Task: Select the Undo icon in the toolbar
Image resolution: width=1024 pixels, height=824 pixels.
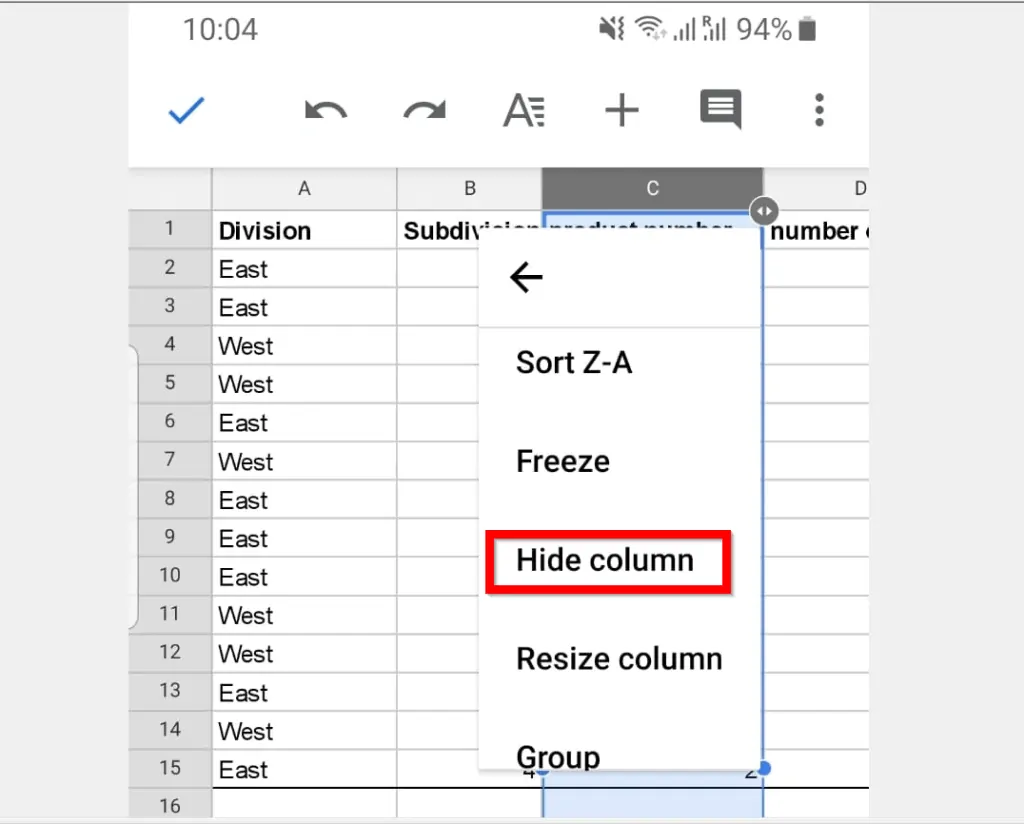Action: (x=324, y=111)
